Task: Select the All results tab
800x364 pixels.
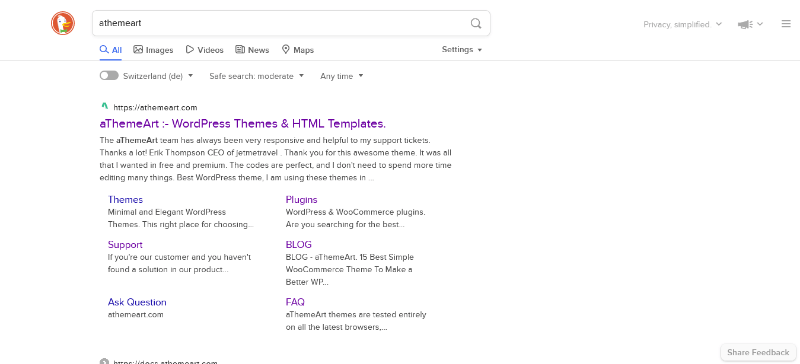Action: click(111, 50)
